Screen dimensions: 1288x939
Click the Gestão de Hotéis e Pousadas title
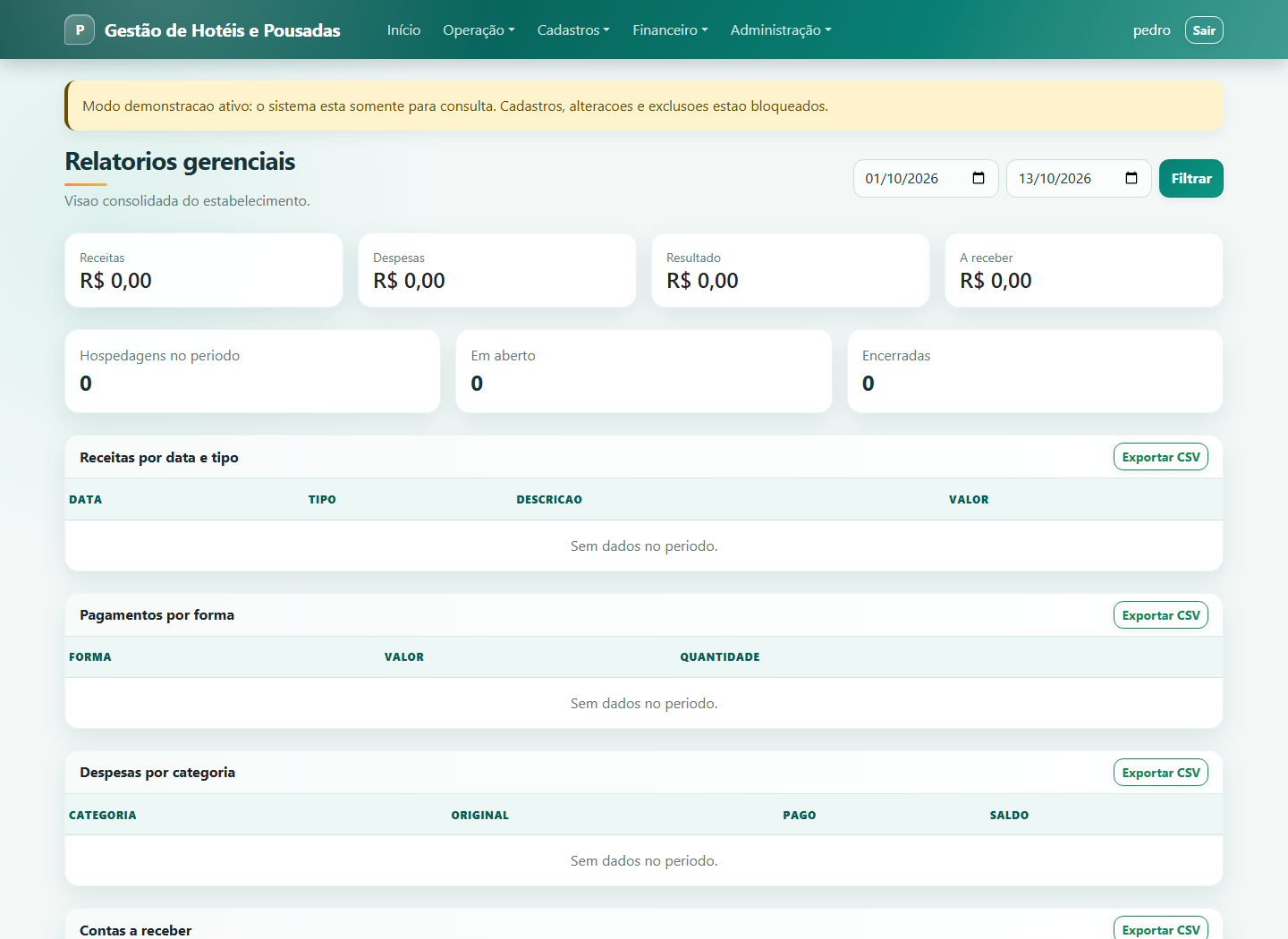pos(223,30)
